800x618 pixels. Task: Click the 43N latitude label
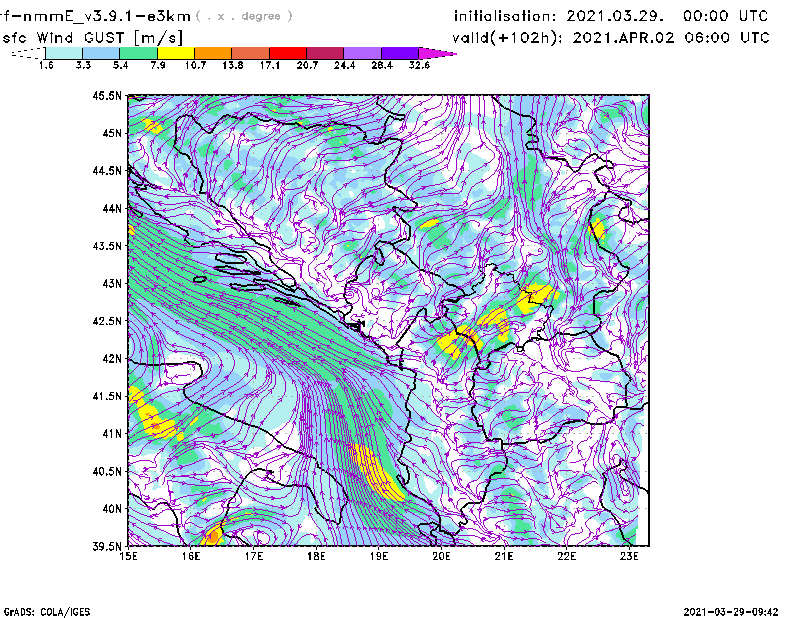[112, 283]
